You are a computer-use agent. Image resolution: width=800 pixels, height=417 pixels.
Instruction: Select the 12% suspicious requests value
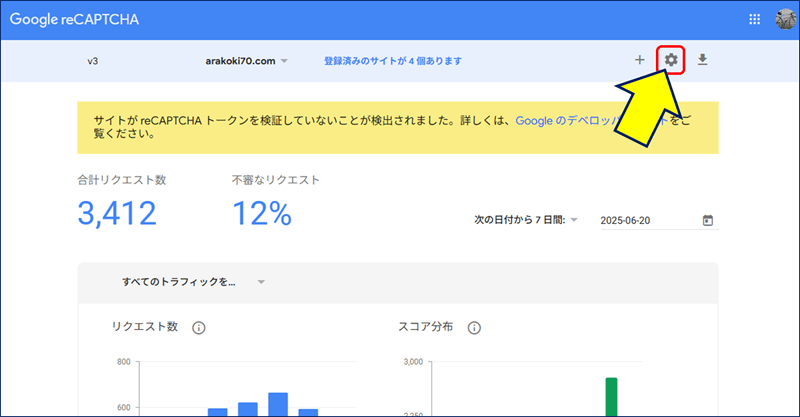point(262,213)
